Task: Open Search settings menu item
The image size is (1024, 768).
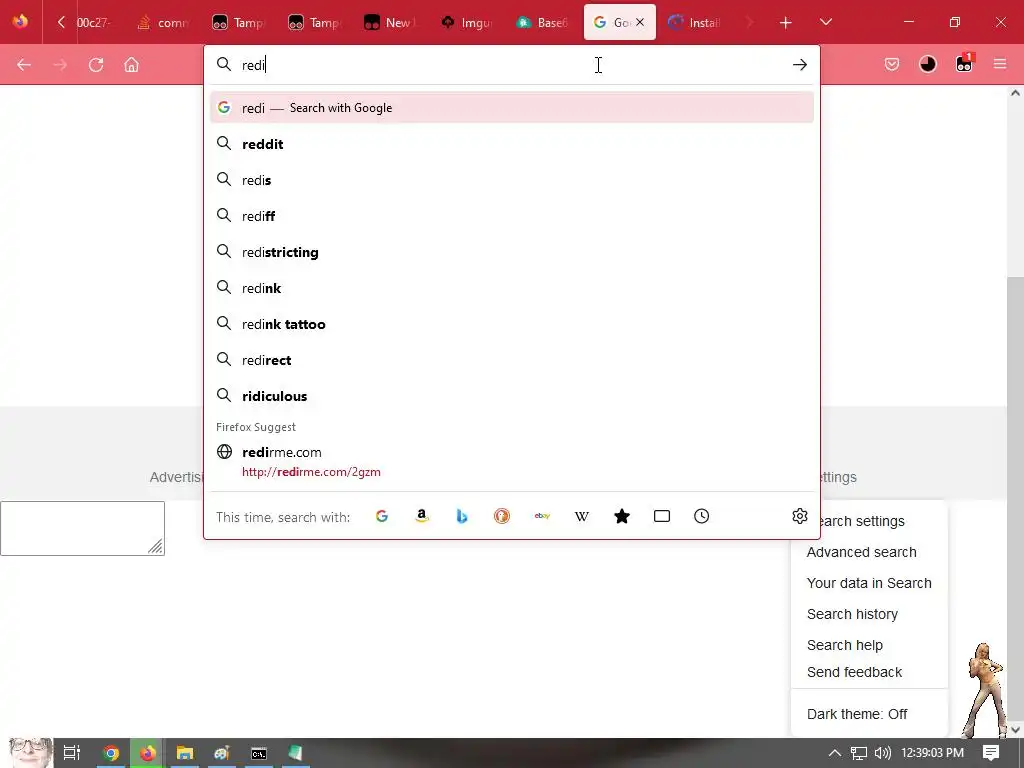Action: pyautogui.click(x=863, y=521)
